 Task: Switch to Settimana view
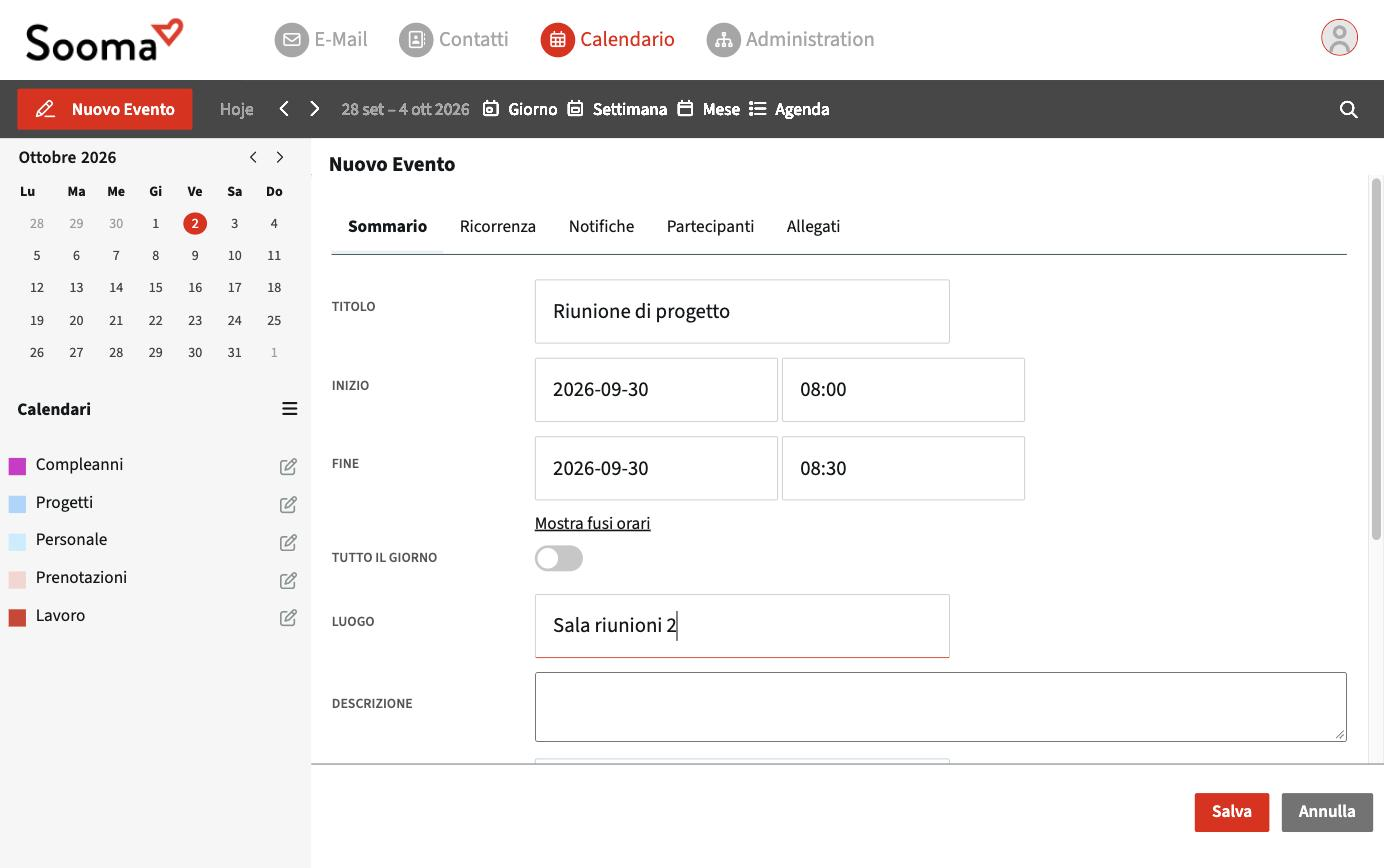(617, 109)
